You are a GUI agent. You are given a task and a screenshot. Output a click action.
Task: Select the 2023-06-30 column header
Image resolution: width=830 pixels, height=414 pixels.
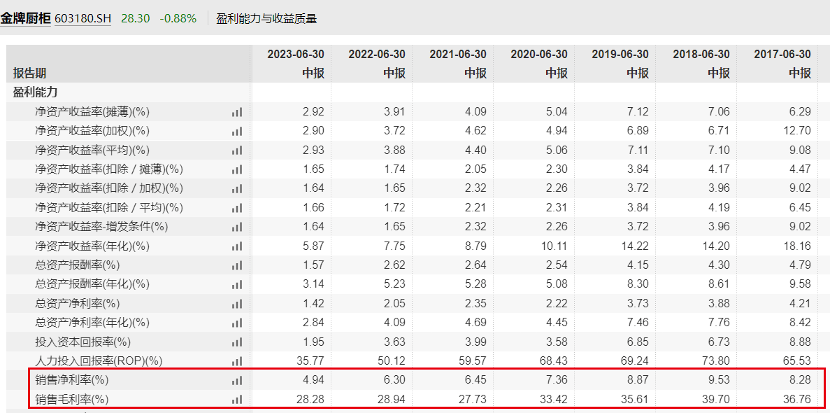pyautogui.click(x=295, y=54)
